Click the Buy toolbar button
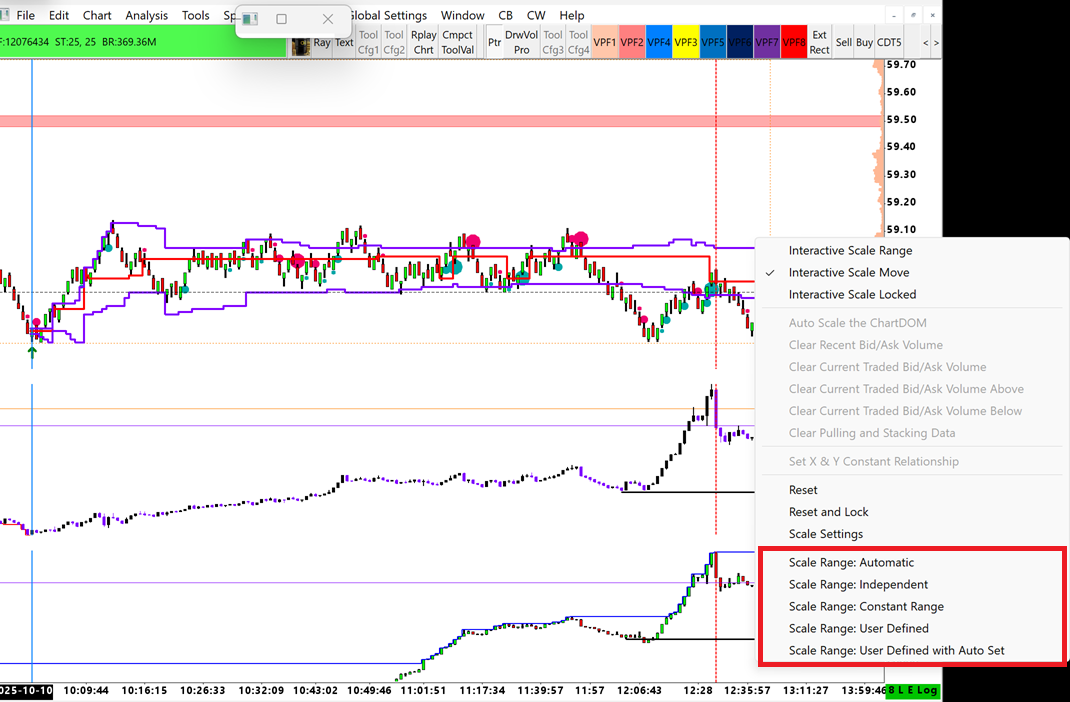The height and width of the screenshot is (702, 1070). (864, 42)
